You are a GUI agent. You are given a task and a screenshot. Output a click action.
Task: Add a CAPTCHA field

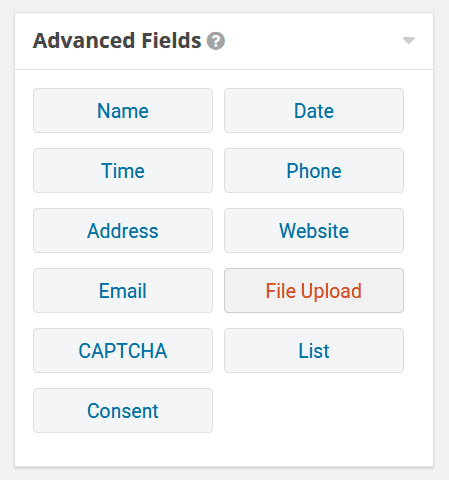point(123,351)
